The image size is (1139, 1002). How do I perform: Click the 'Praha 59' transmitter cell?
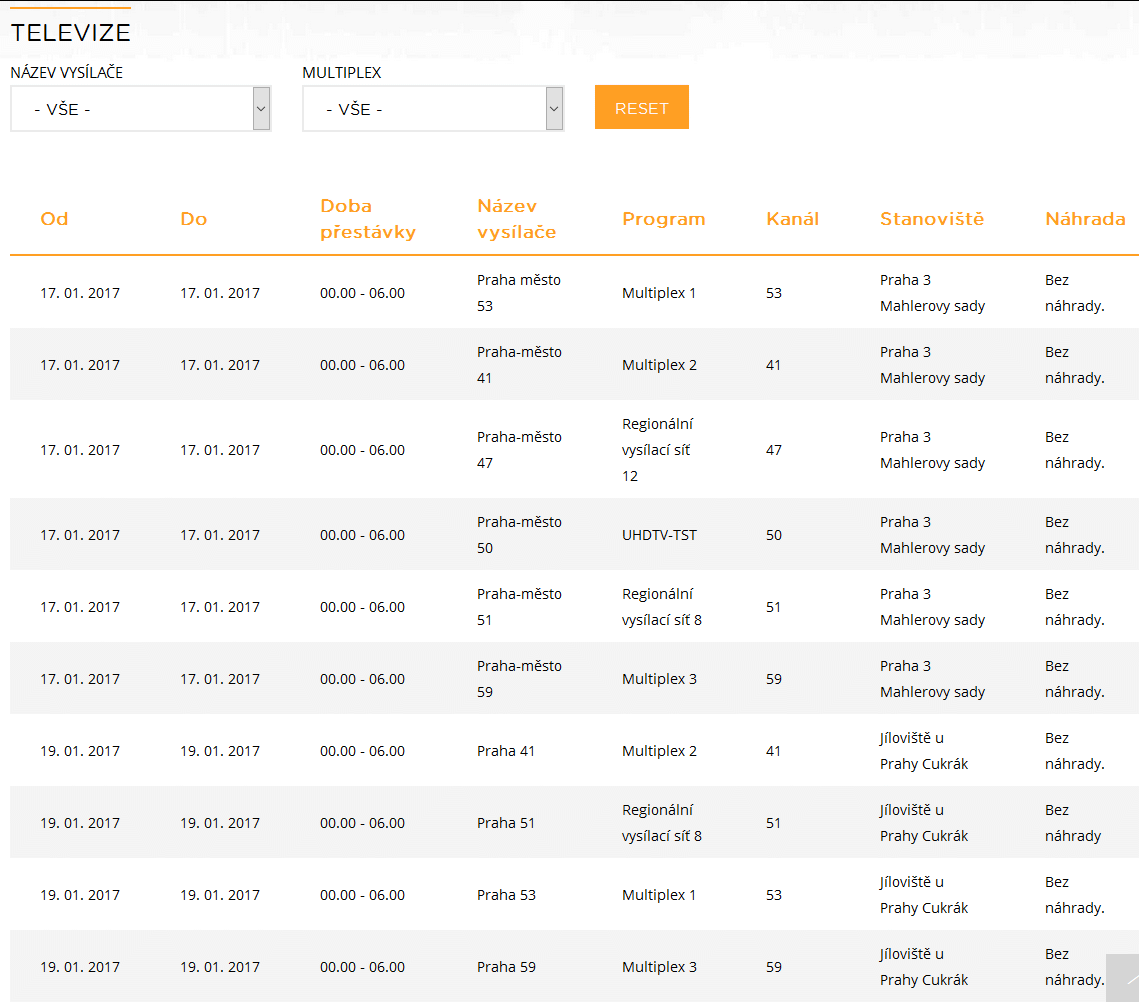click(x=506, y=966)
